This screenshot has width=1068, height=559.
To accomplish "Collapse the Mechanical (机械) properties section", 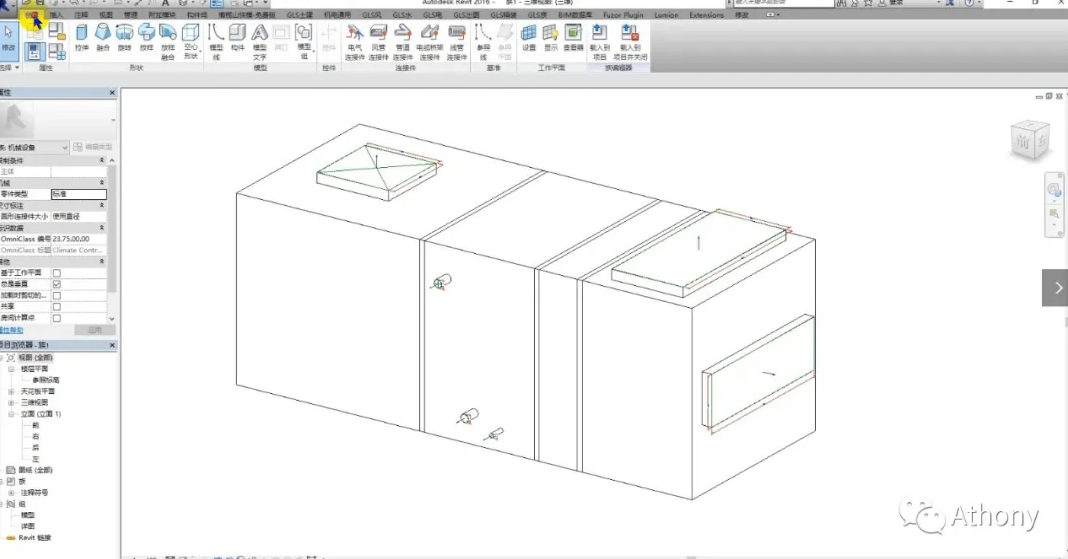I will (x=102, y=182).
